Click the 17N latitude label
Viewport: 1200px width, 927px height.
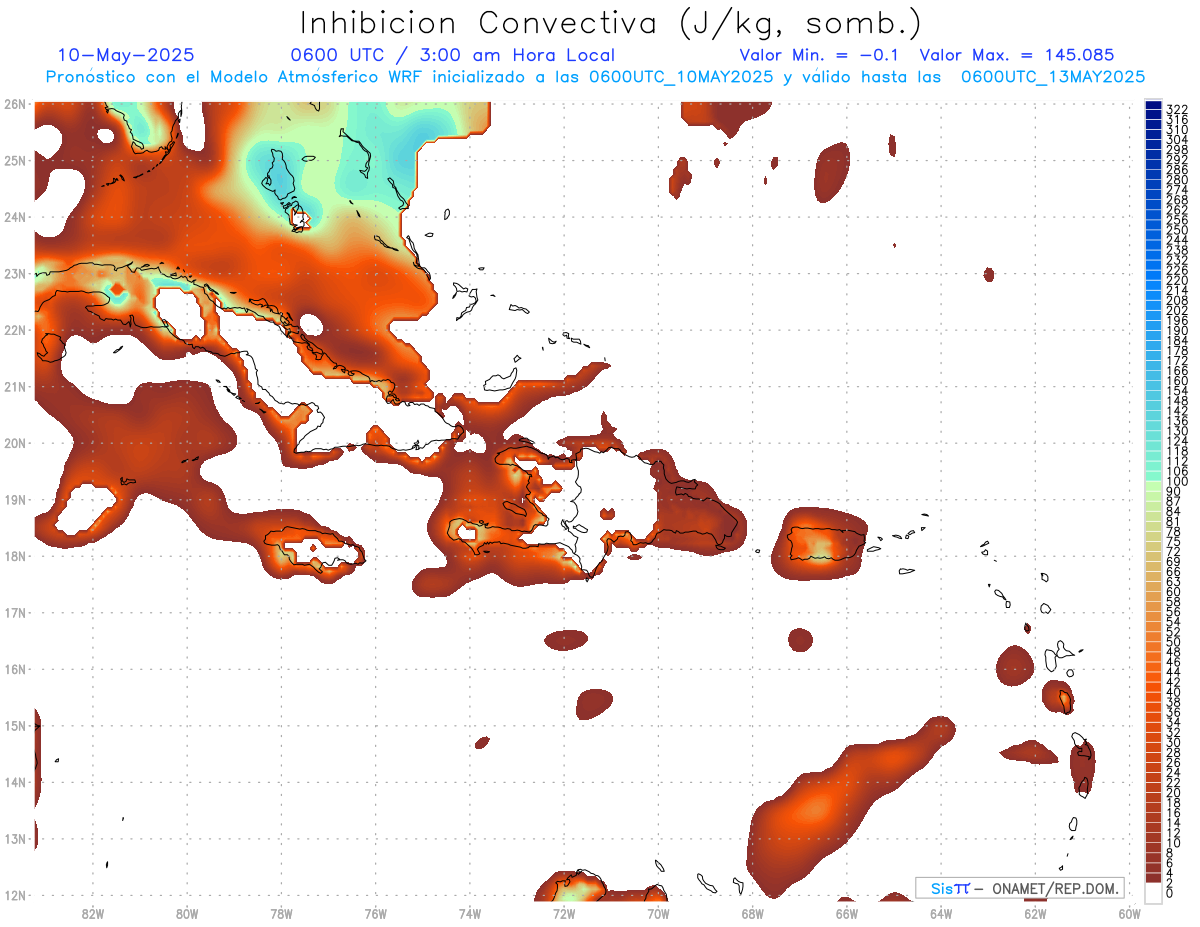pos(15,612)
